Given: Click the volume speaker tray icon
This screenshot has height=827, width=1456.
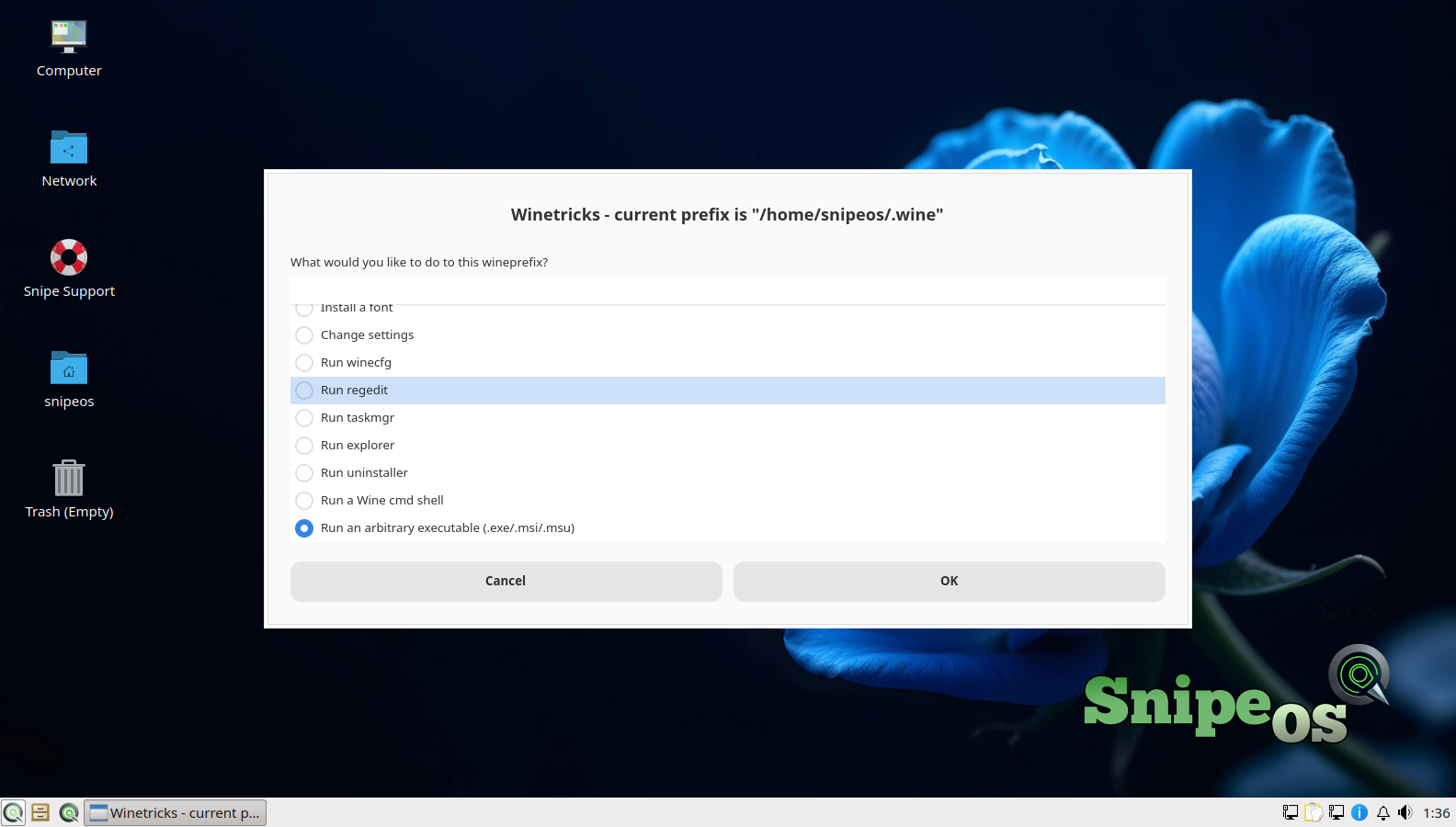Looking at the screenshot, I should (x=1405, y=812).
